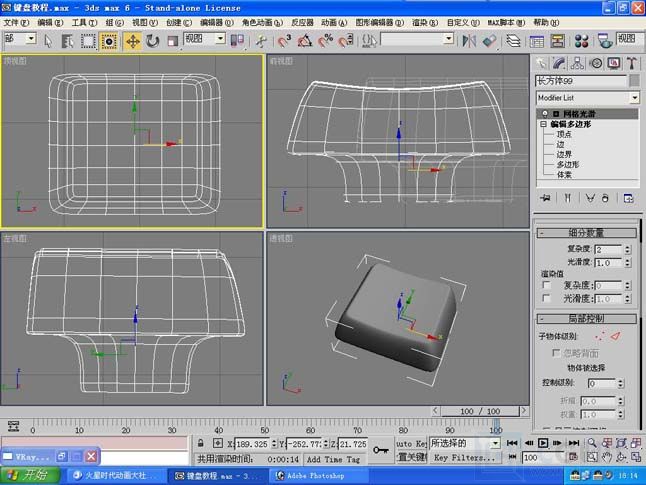This screenshot has width=646, height=485.
Task: Select the Move tool in the toolbar
Action: [132, 40]
